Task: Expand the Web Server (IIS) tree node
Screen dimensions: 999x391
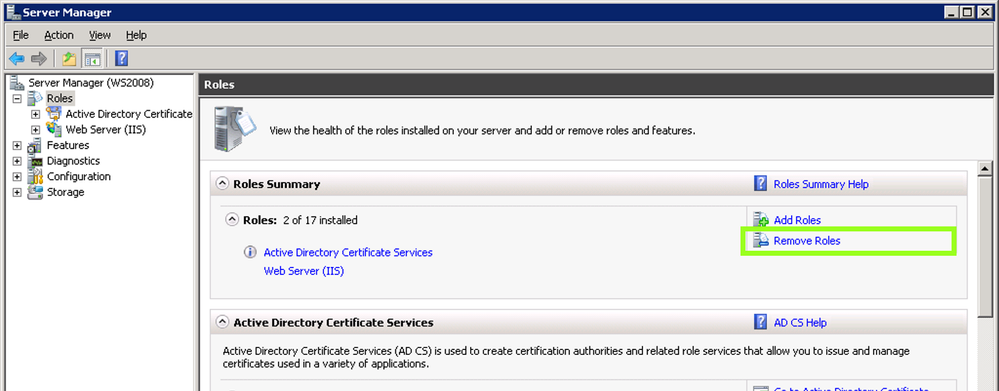Action: [36, 130]
